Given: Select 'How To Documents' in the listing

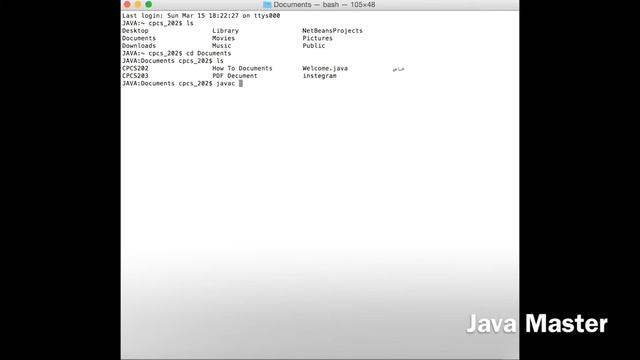Looking at the screenshot, I should tap(242, 68).
